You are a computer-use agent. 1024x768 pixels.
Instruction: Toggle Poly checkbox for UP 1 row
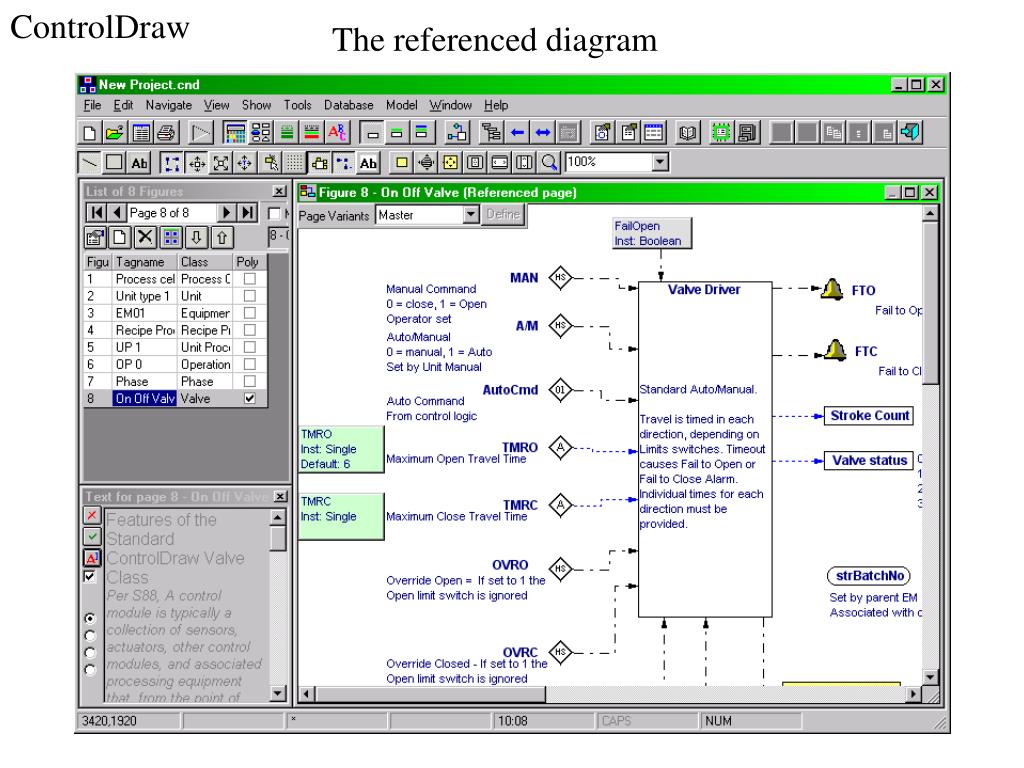[x=249, y=347]
